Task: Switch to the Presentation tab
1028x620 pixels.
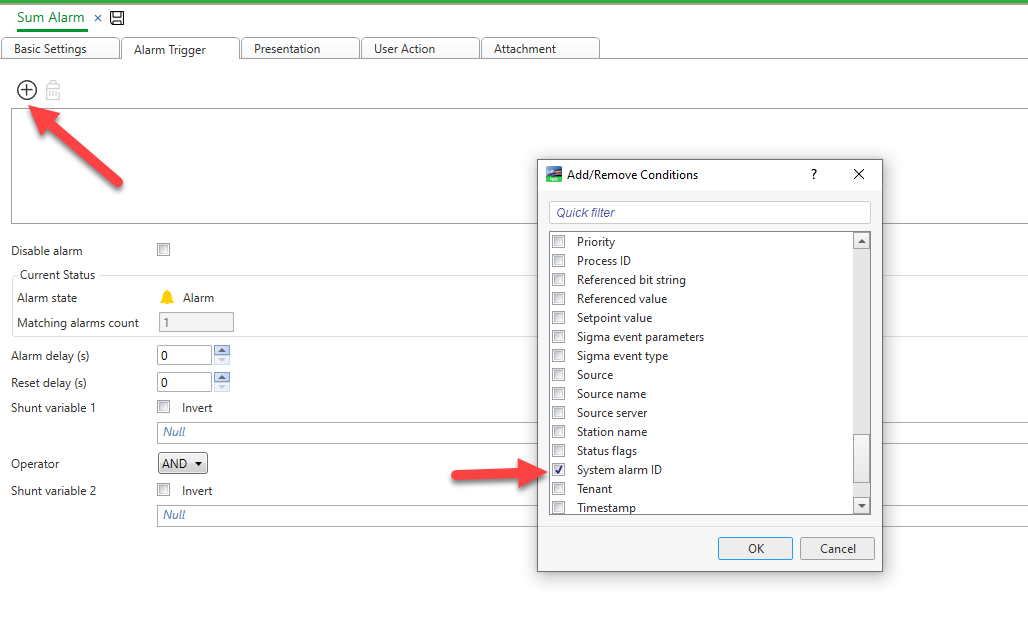Action: (300, 48)
